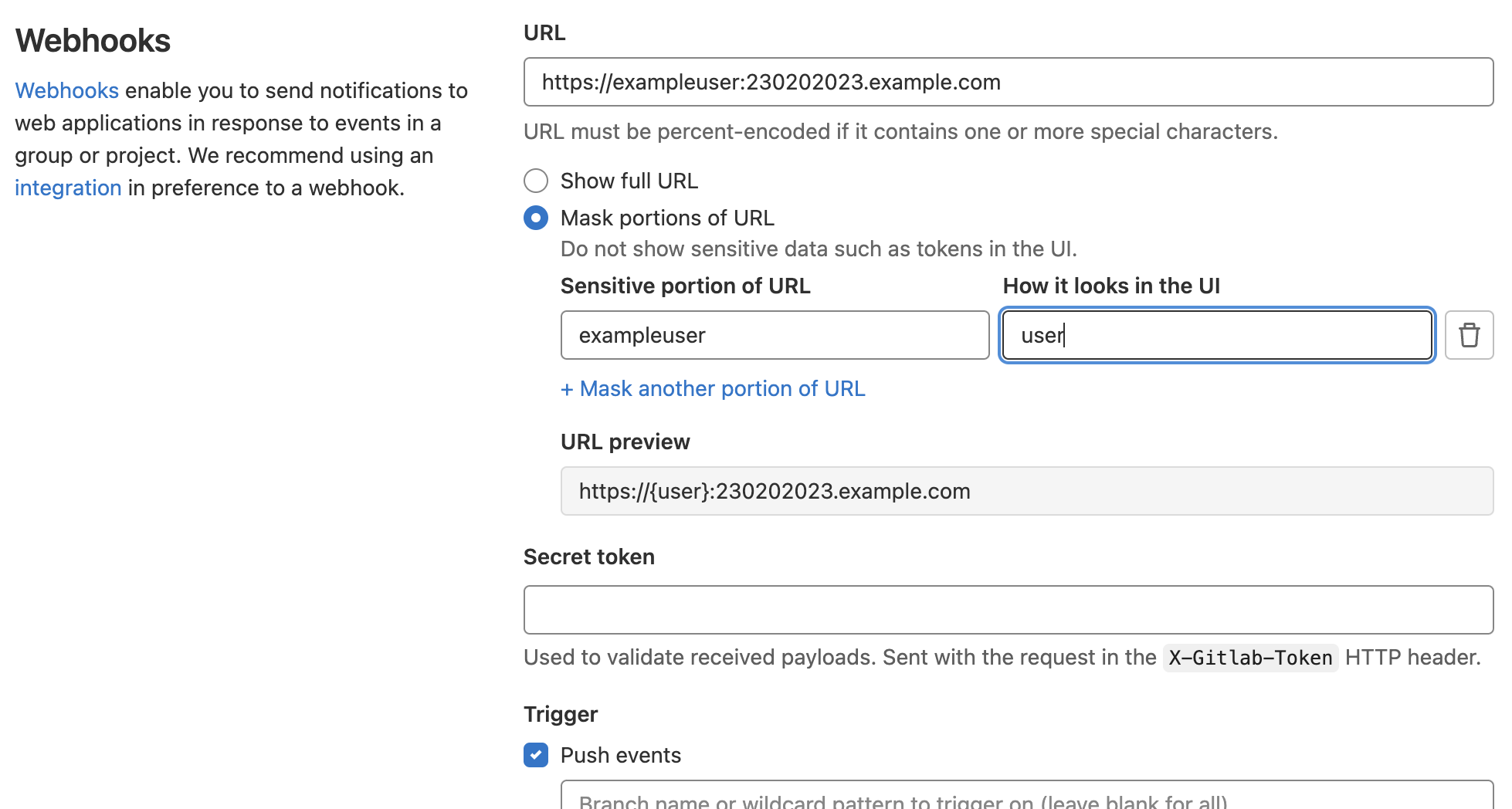Delete the masked URL portion using trash icon
1512x809 pixels.
tap(1469, 334)
